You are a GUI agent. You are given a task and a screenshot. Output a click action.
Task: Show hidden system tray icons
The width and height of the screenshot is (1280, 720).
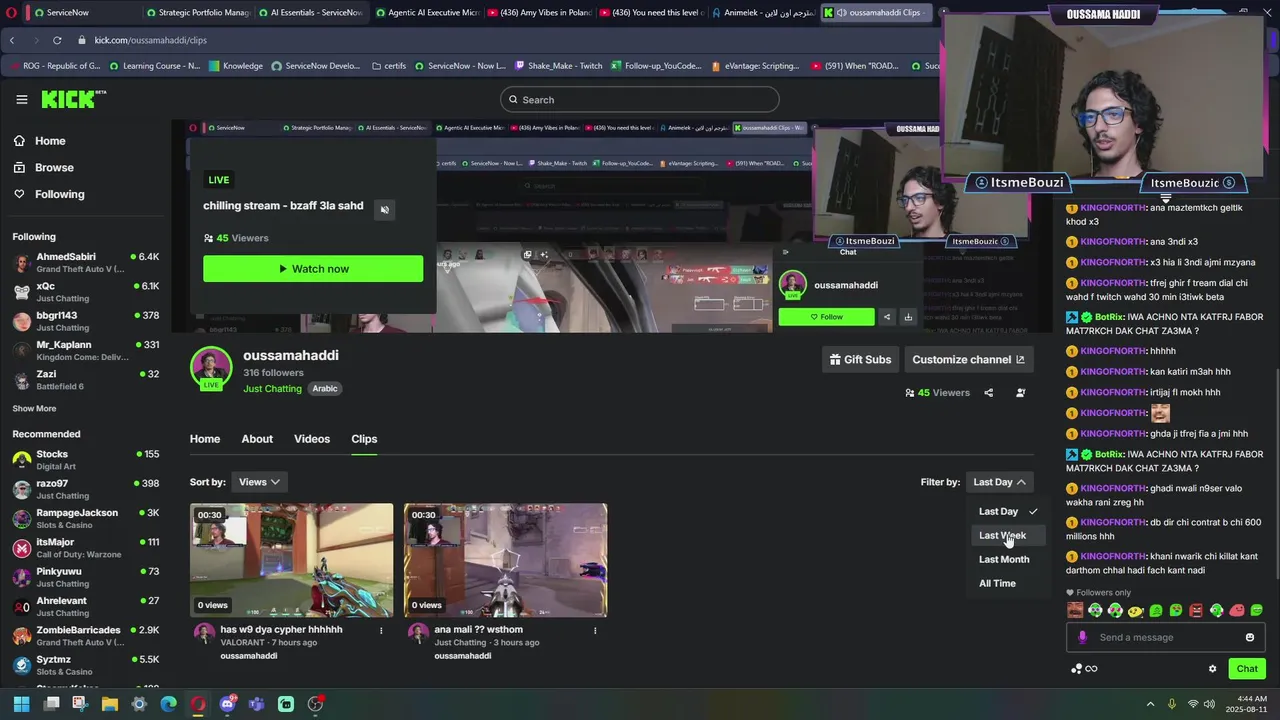(x=1150, y=704)
